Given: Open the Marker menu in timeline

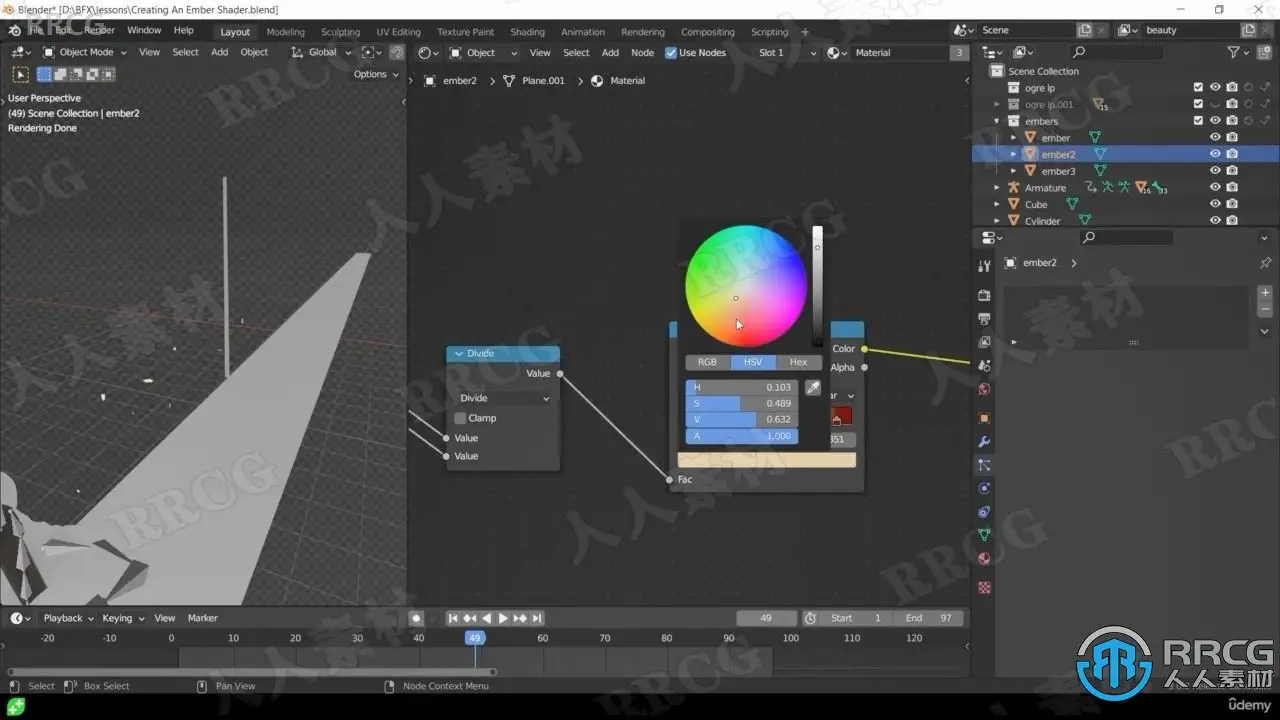Looking at the screenshot, I should click(203, 618).
